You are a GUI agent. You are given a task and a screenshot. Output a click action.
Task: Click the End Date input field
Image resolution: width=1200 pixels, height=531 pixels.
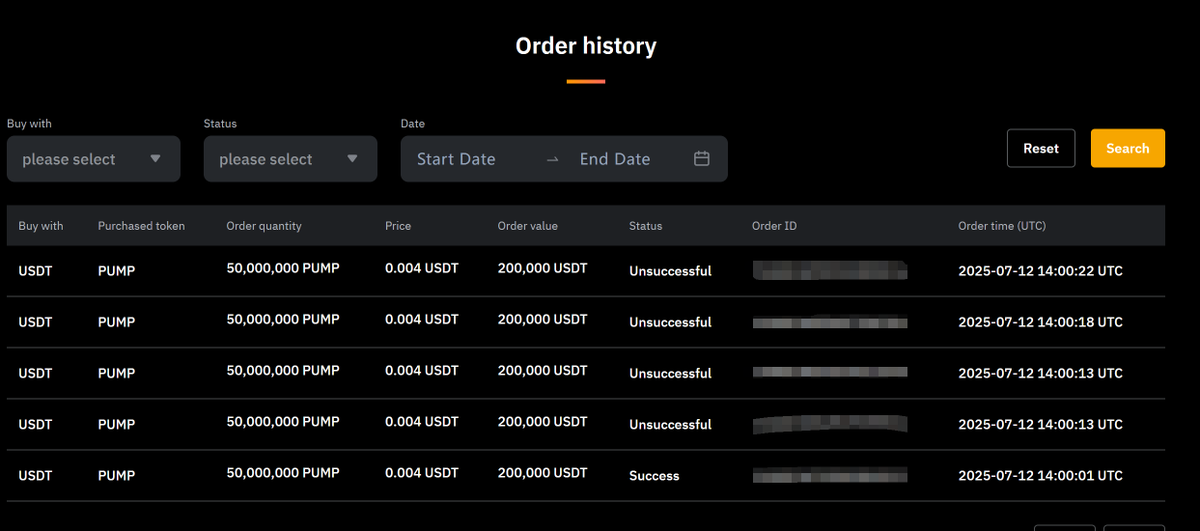point(615,159)
